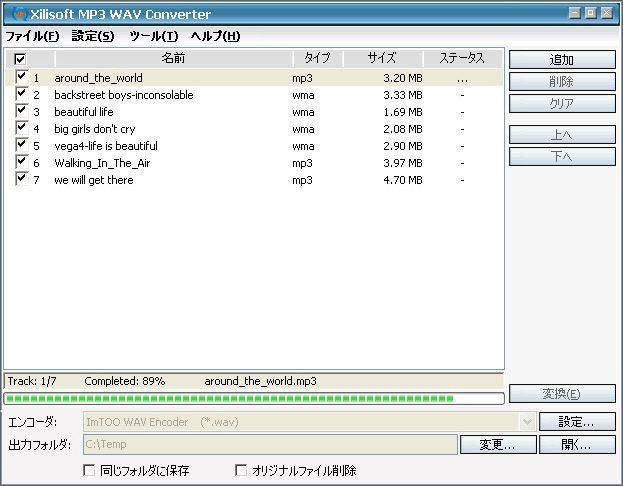Click the 追加 add button
Screen dimensions: 623x486
pos(561,60)
